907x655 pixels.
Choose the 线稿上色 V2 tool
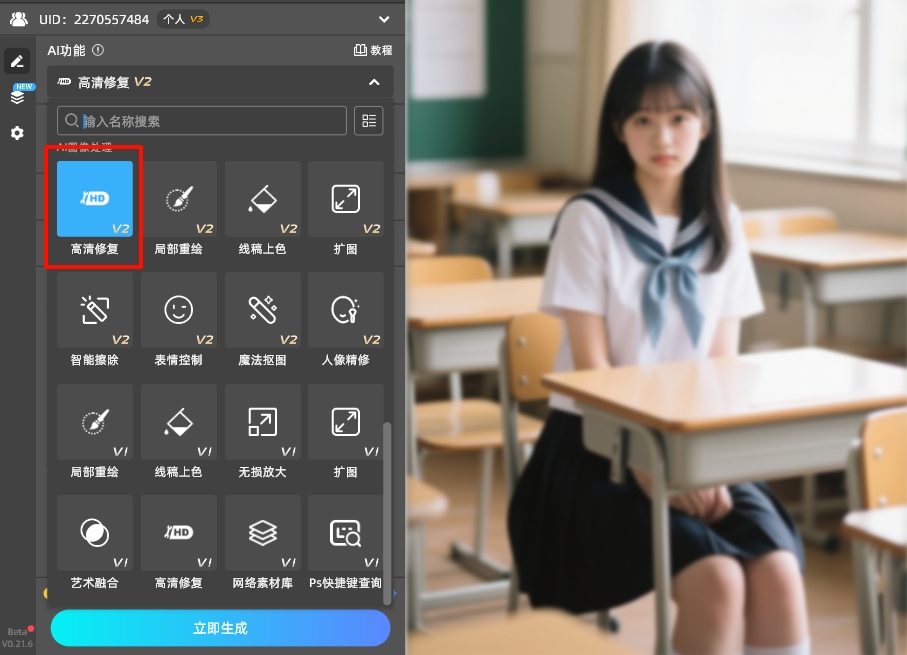[262, 199]
